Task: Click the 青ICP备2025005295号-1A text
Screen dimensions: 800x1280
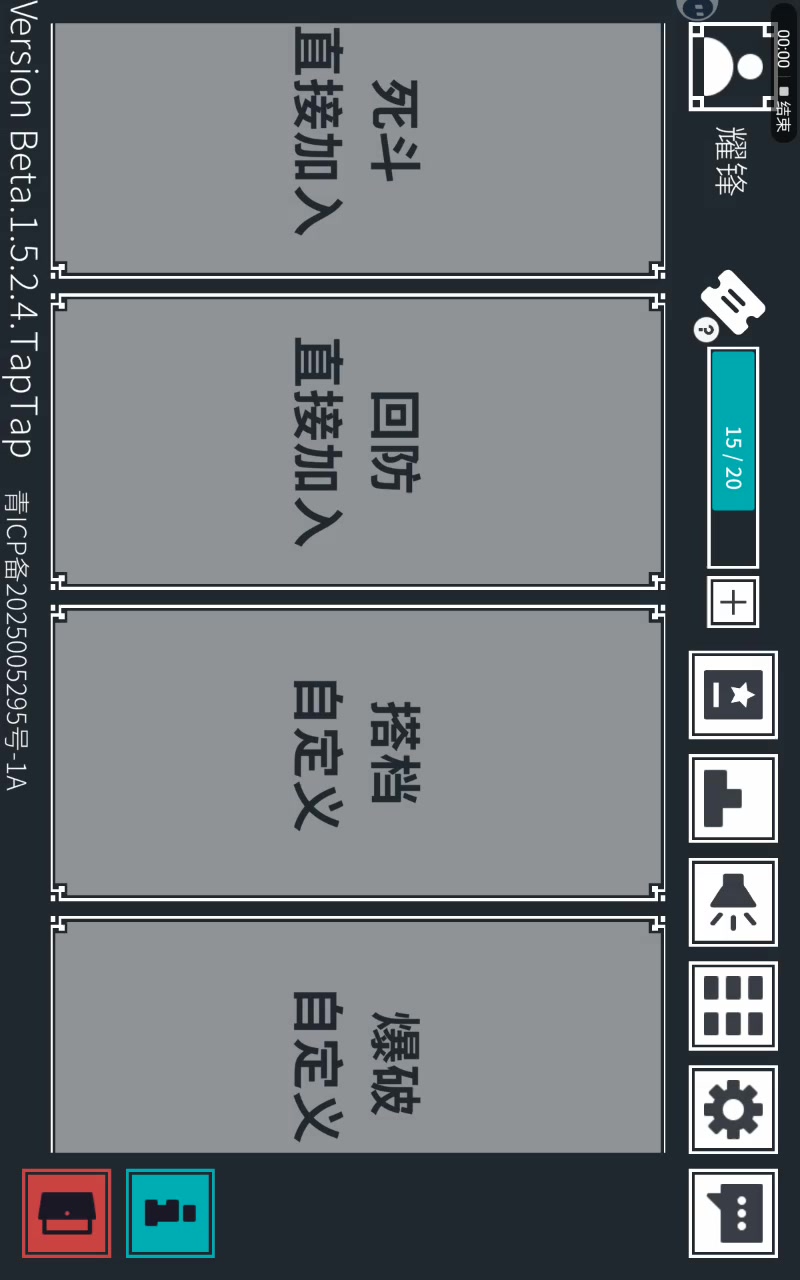Action: click(x=15, y=640)
